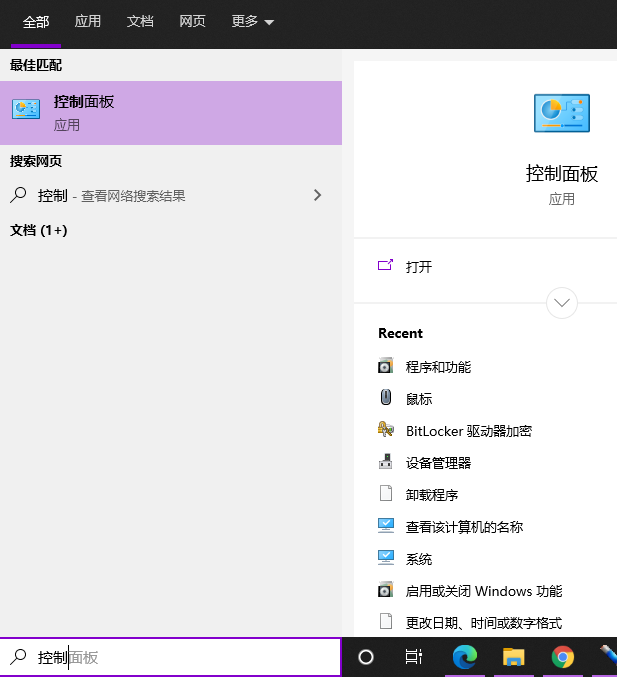The width and height of the screenshot is (617, 677).
Task: Click the 设备管理器 icon
Action: [x=386, y=461]
